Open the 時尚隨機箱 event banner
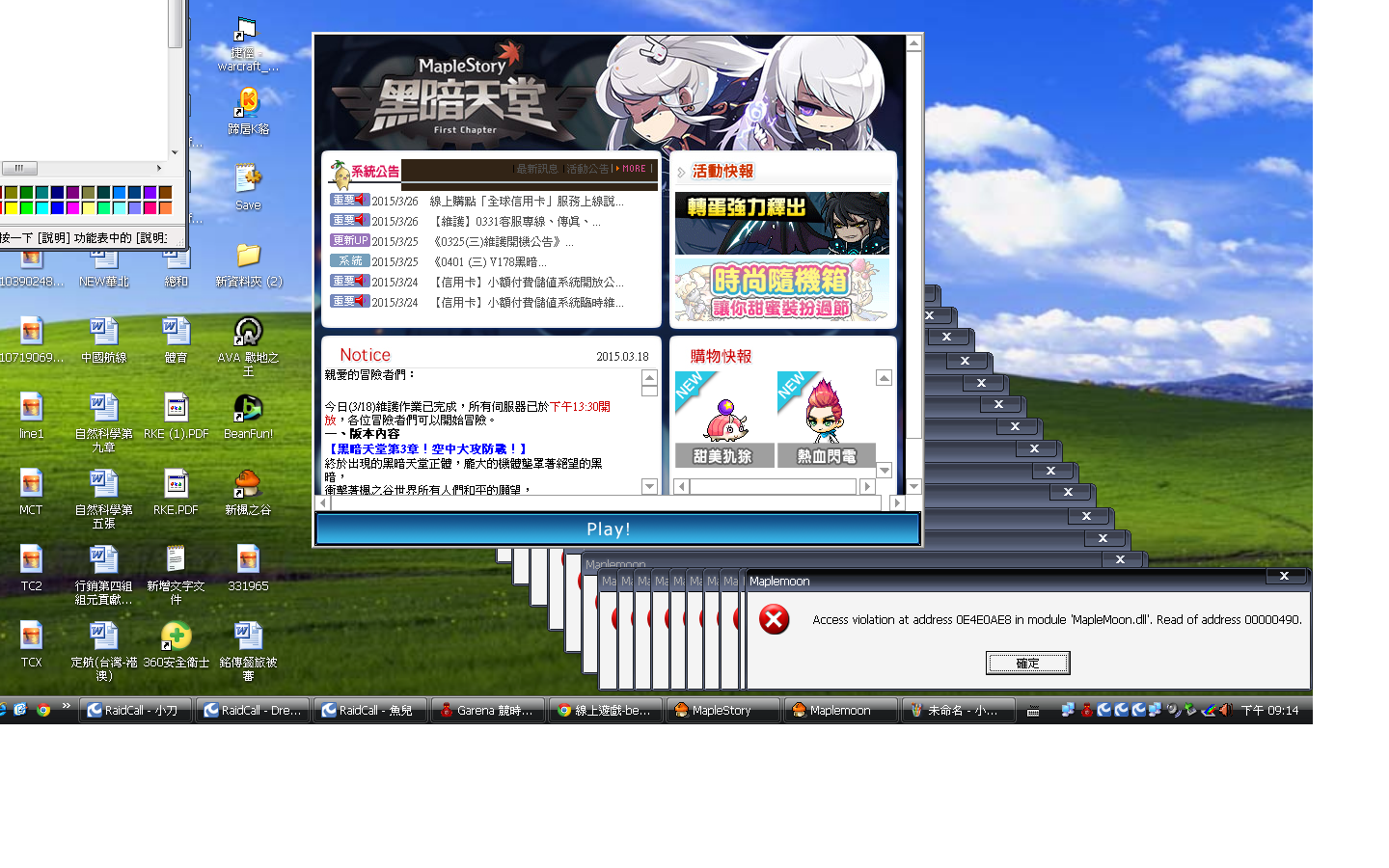Image resolution: width=1389 pixels, height=868 pixels. pyautogui.click(x=782, y=289)
